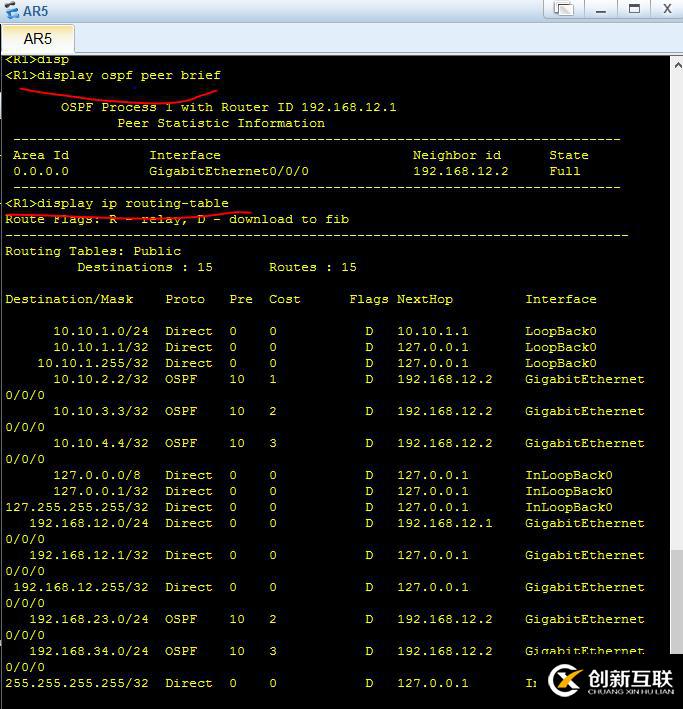Click destination 192.168.12.0/24

pyautogui.click(x=89, y=523)
